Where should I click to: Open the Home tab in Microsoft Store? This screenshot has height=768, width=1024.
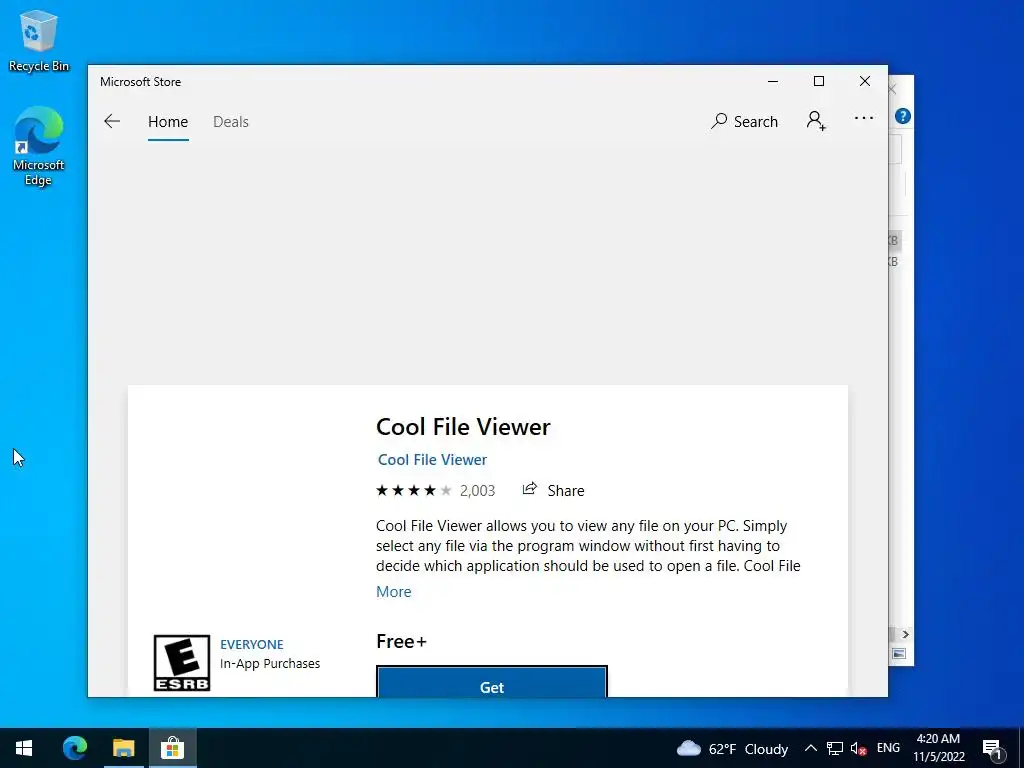[x=168, y=121]
